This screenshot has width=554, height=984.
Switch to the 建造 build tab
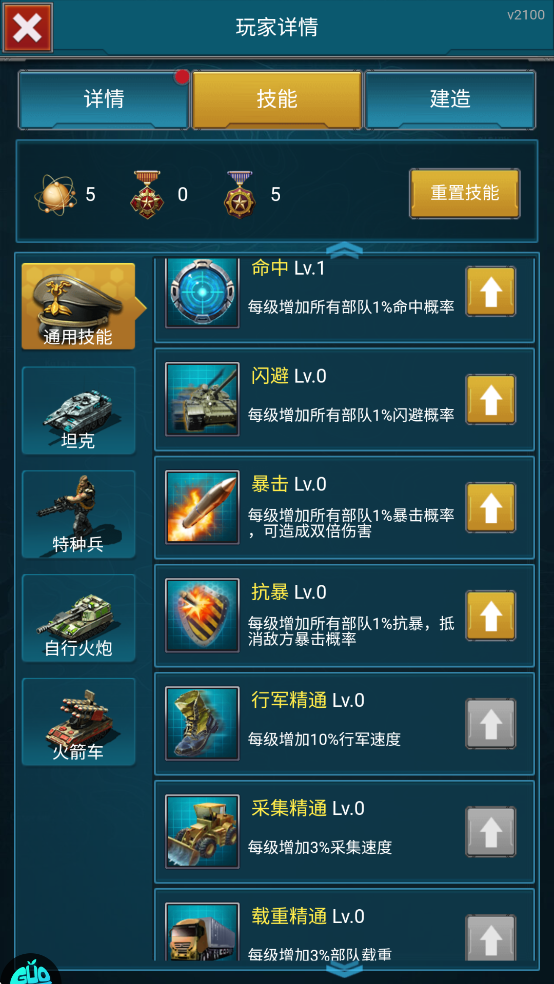click(450, 99)
